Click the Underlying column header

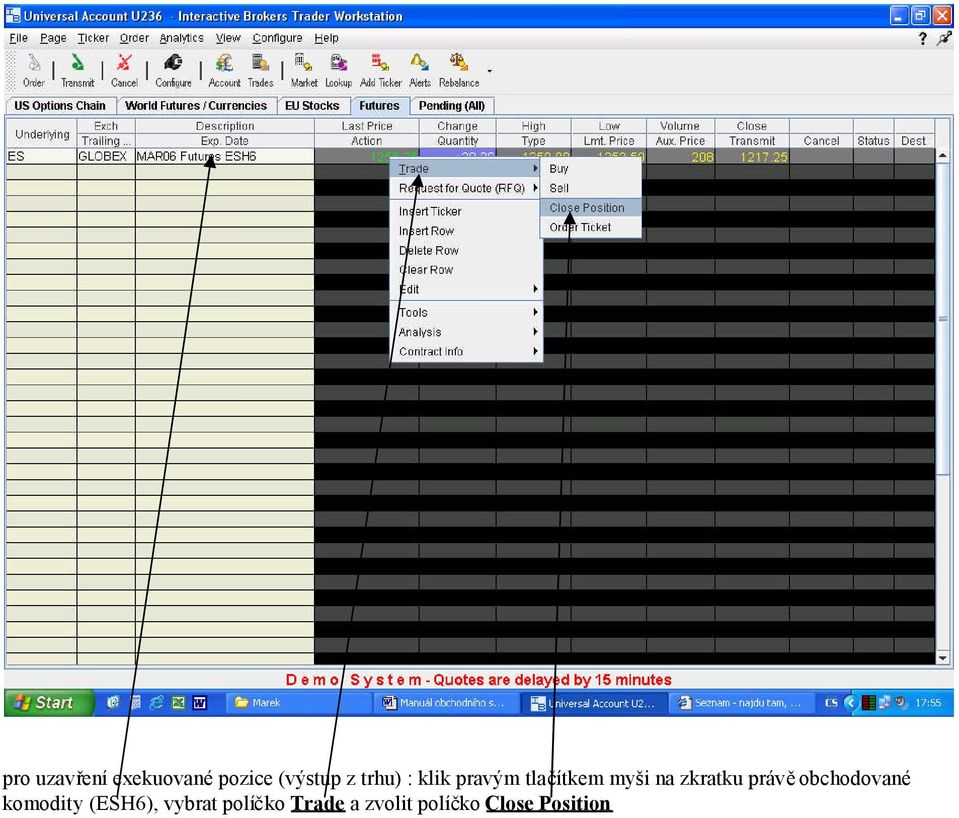42,133
